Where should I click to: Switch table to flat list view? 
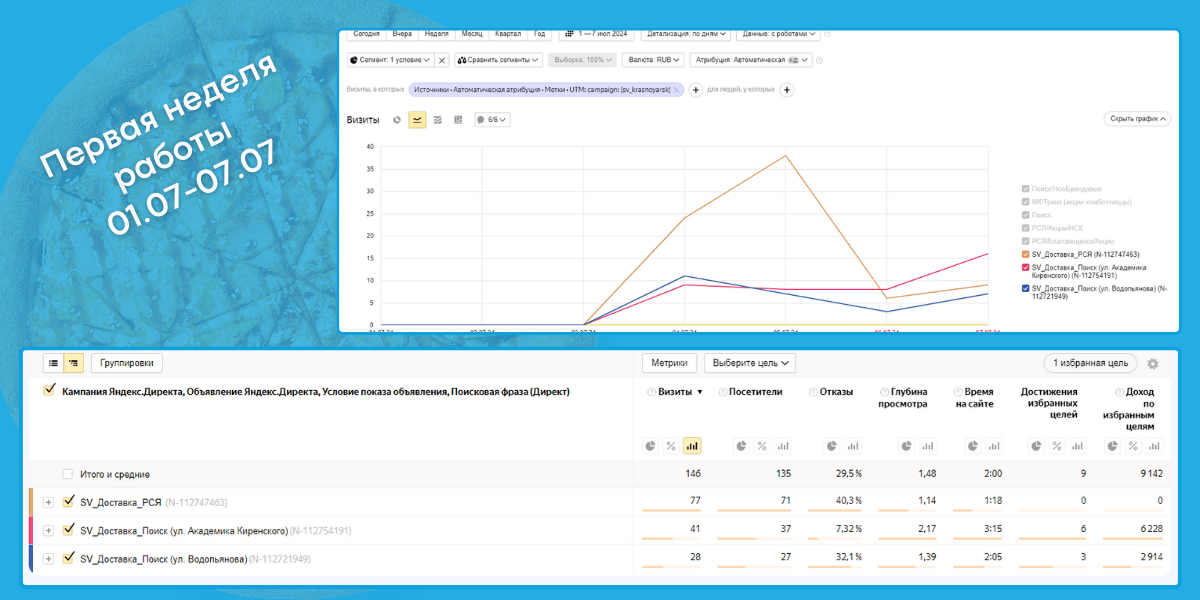(53, 363)
